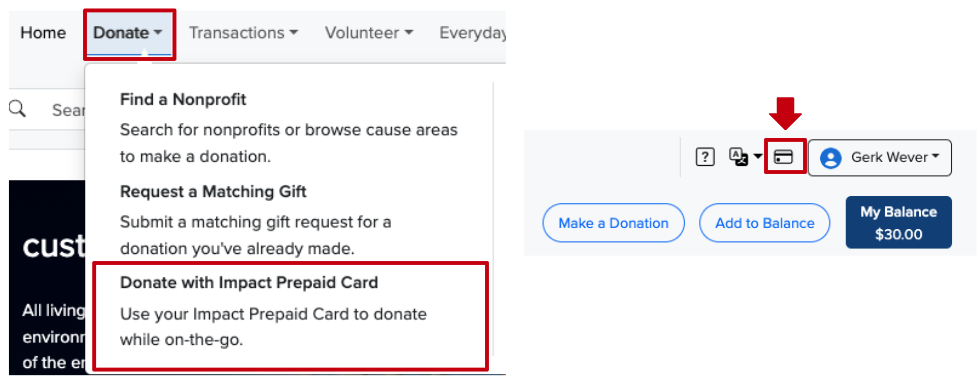Click the red arrow annotation above card icon

785,112
